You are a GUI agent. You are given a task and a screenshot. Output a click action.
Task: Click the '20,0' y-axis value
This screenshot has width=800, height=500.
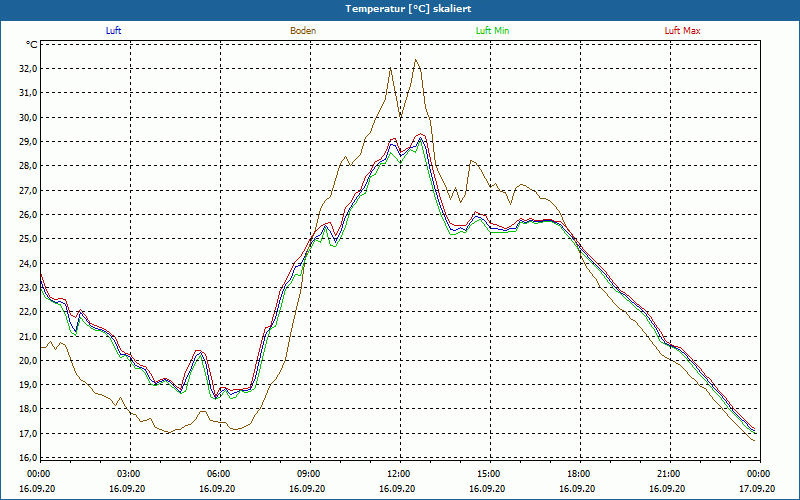click(29, 360)
